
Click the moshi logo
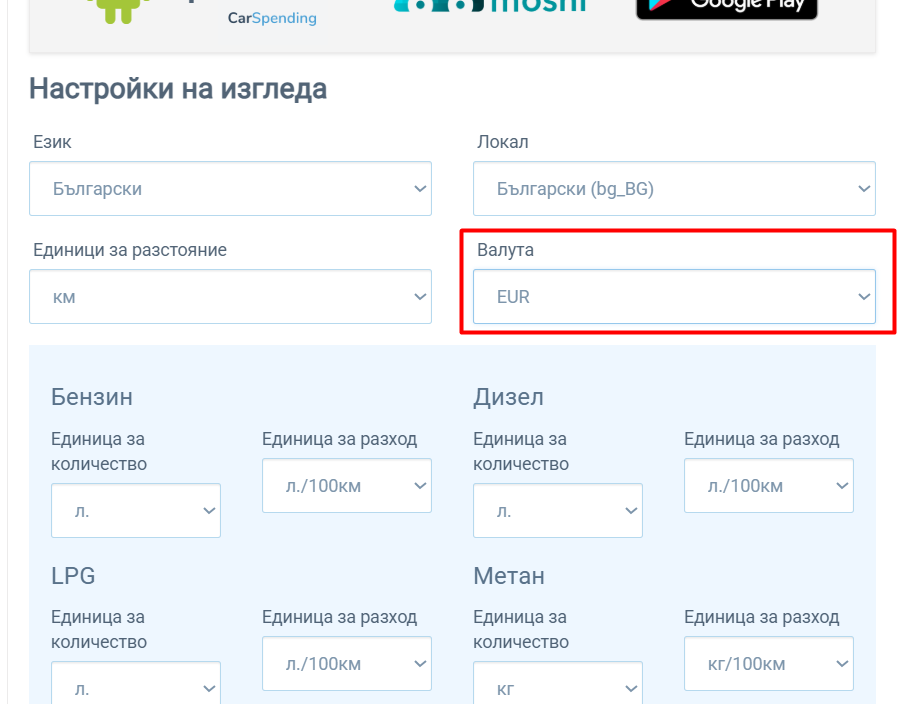point(490,6)
